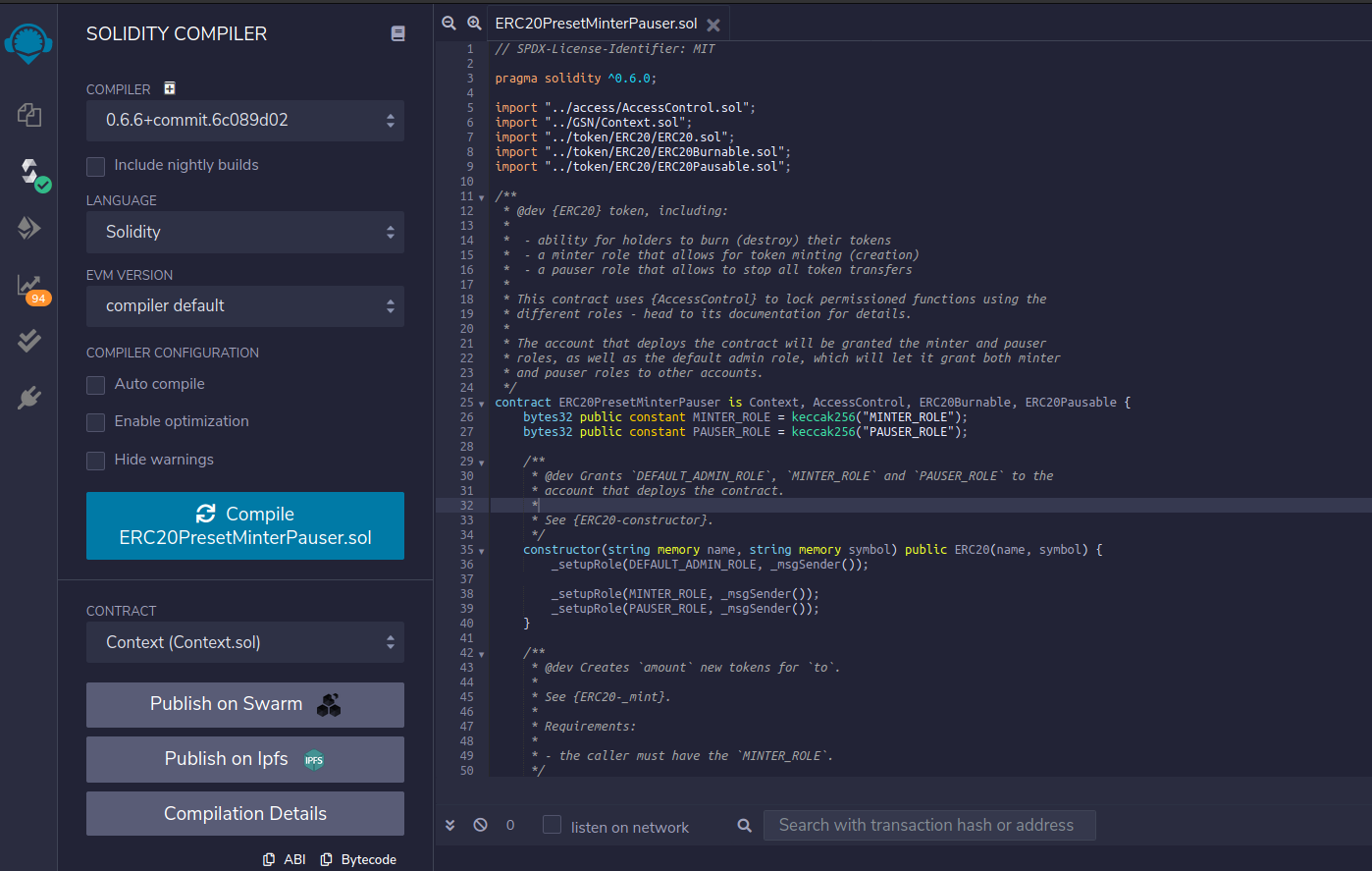The image size is (1372, 871).
Task: Open Deploy & Run Transactions icon
Action: coord(29,228)
